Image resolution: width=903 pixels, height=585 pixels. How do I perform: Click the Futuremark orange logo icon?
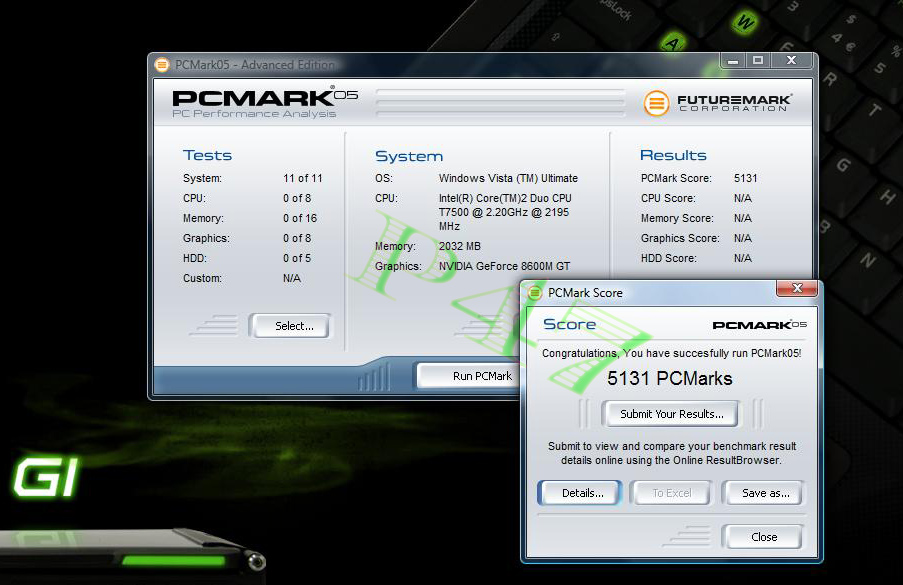click(656, 104)
